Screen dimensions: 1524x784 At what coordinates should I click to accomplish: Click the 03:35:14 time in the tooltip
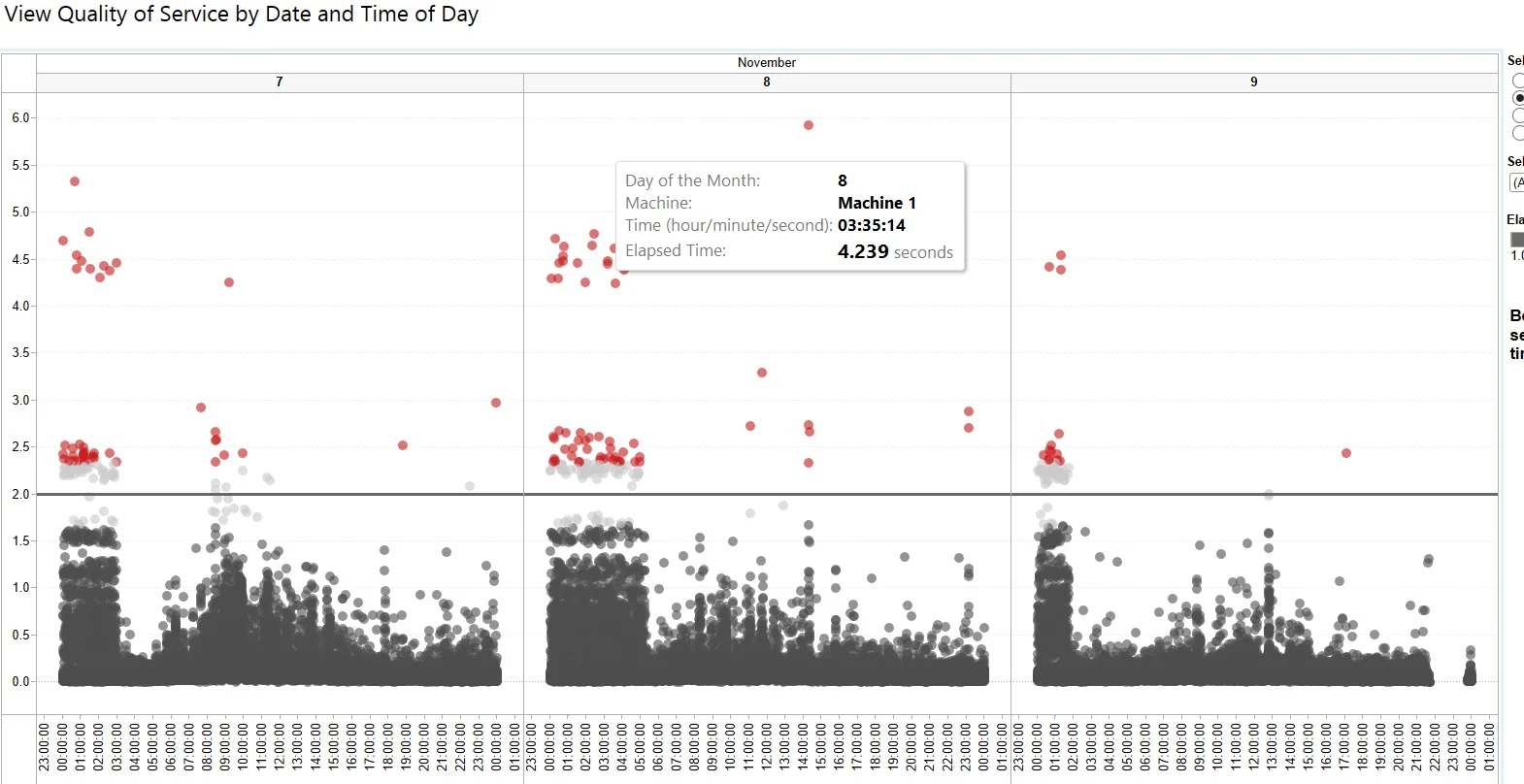pyautogui.click(x=872, y=225)
